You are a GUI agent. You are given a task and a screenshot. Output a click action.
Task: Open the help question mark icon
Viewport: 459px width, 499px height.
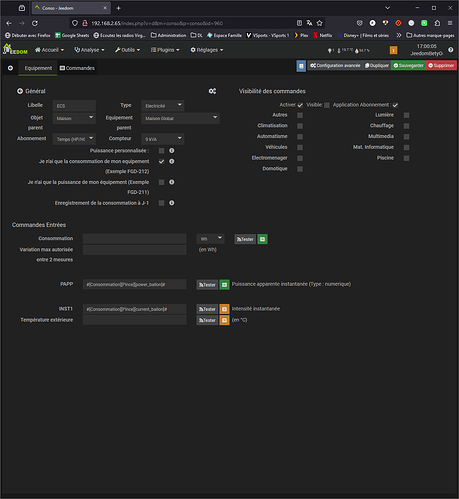(x=451, y=50)
